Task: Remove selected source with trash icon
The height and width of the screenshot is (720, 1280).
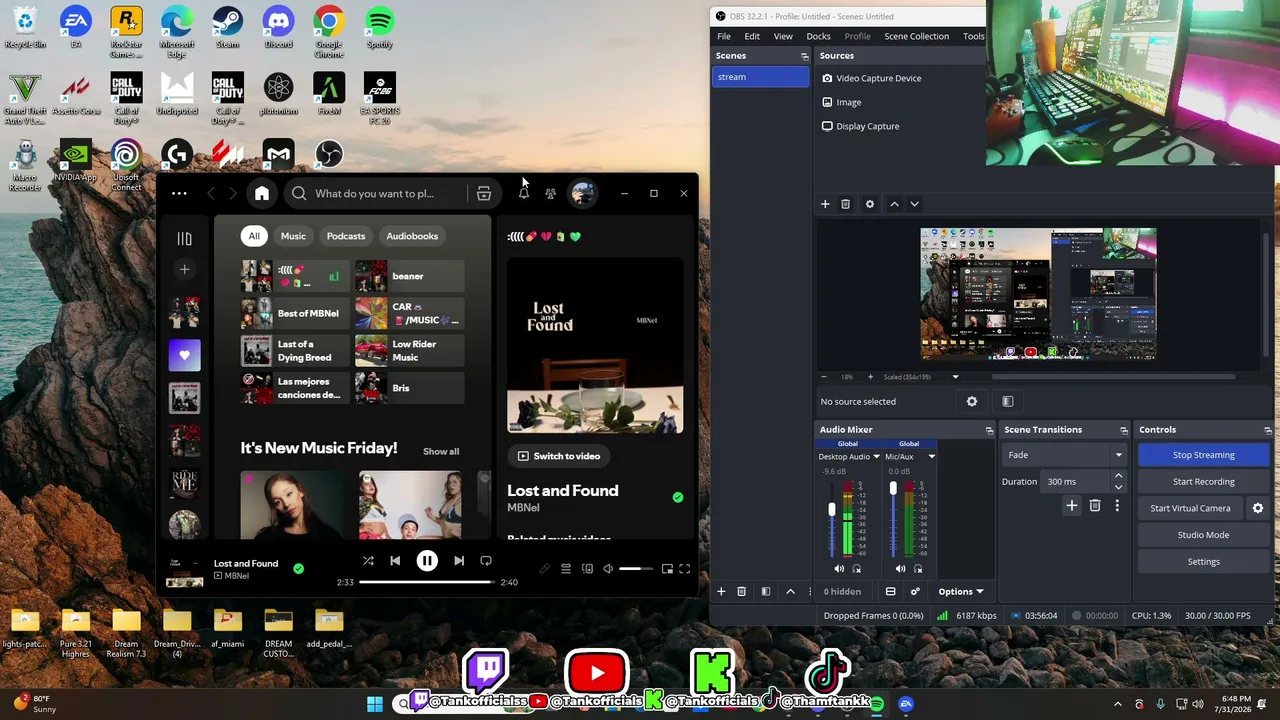Action: tap(845, 204)
